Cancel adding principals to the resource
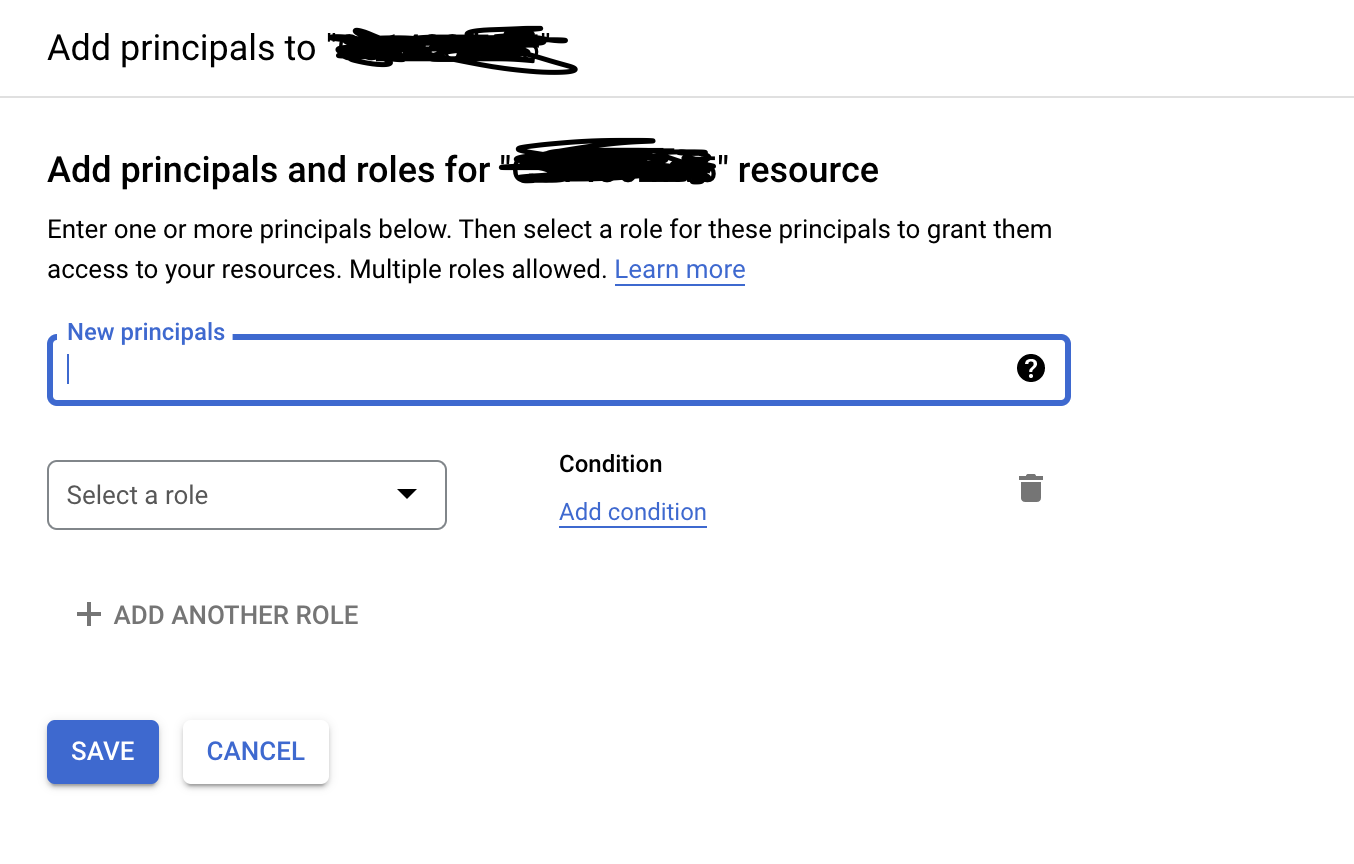 click(x=255, y=751)
